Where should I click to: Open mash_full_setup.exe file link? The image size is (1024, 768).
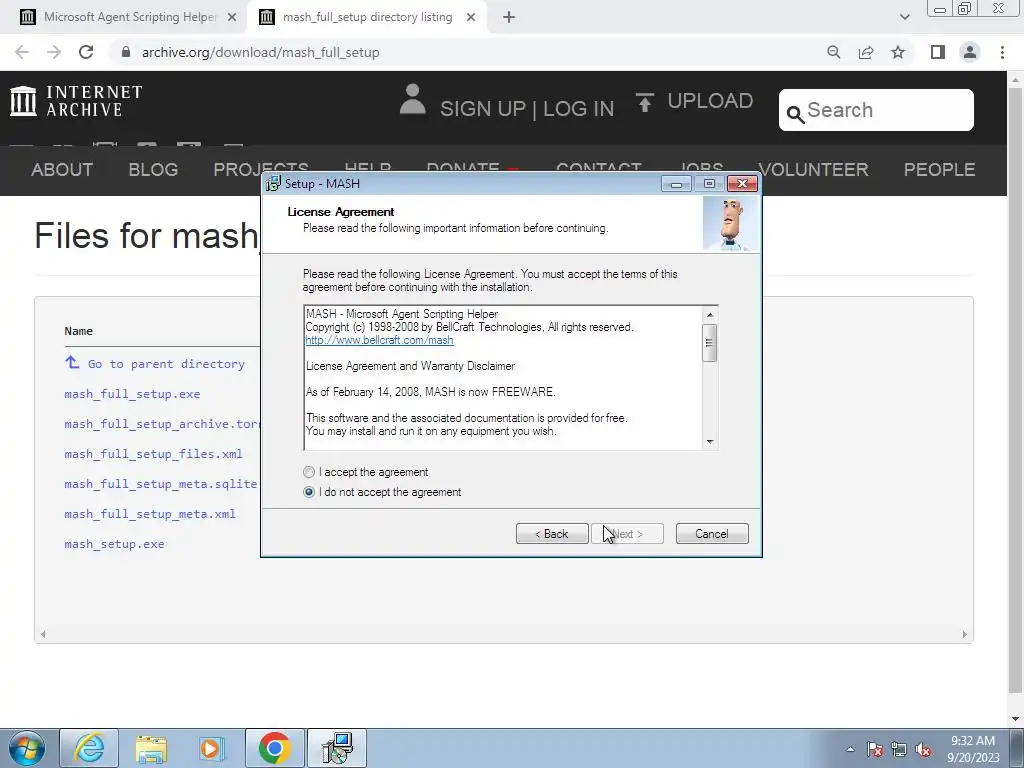click(132, 394)
